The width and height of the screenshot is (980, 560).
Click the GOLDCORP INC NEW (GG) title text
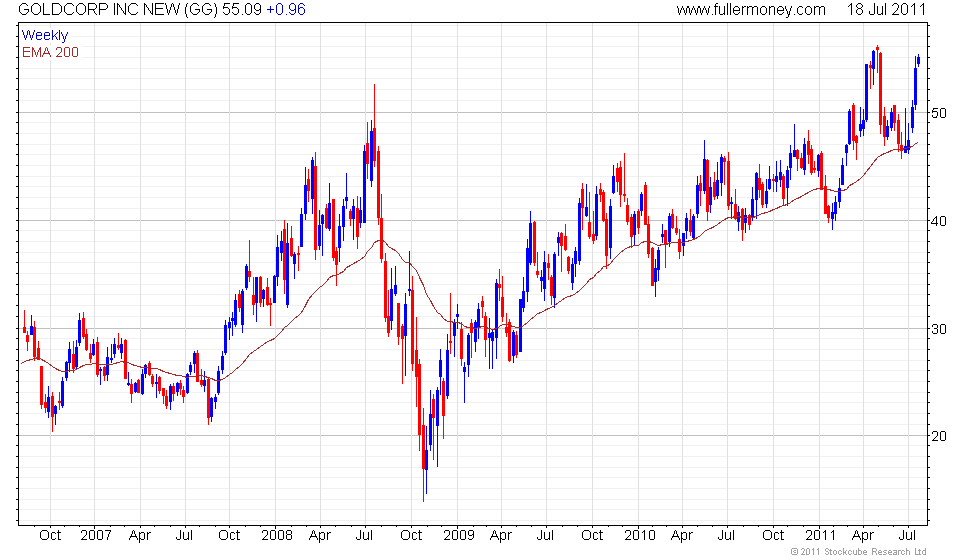coord(118,9)
